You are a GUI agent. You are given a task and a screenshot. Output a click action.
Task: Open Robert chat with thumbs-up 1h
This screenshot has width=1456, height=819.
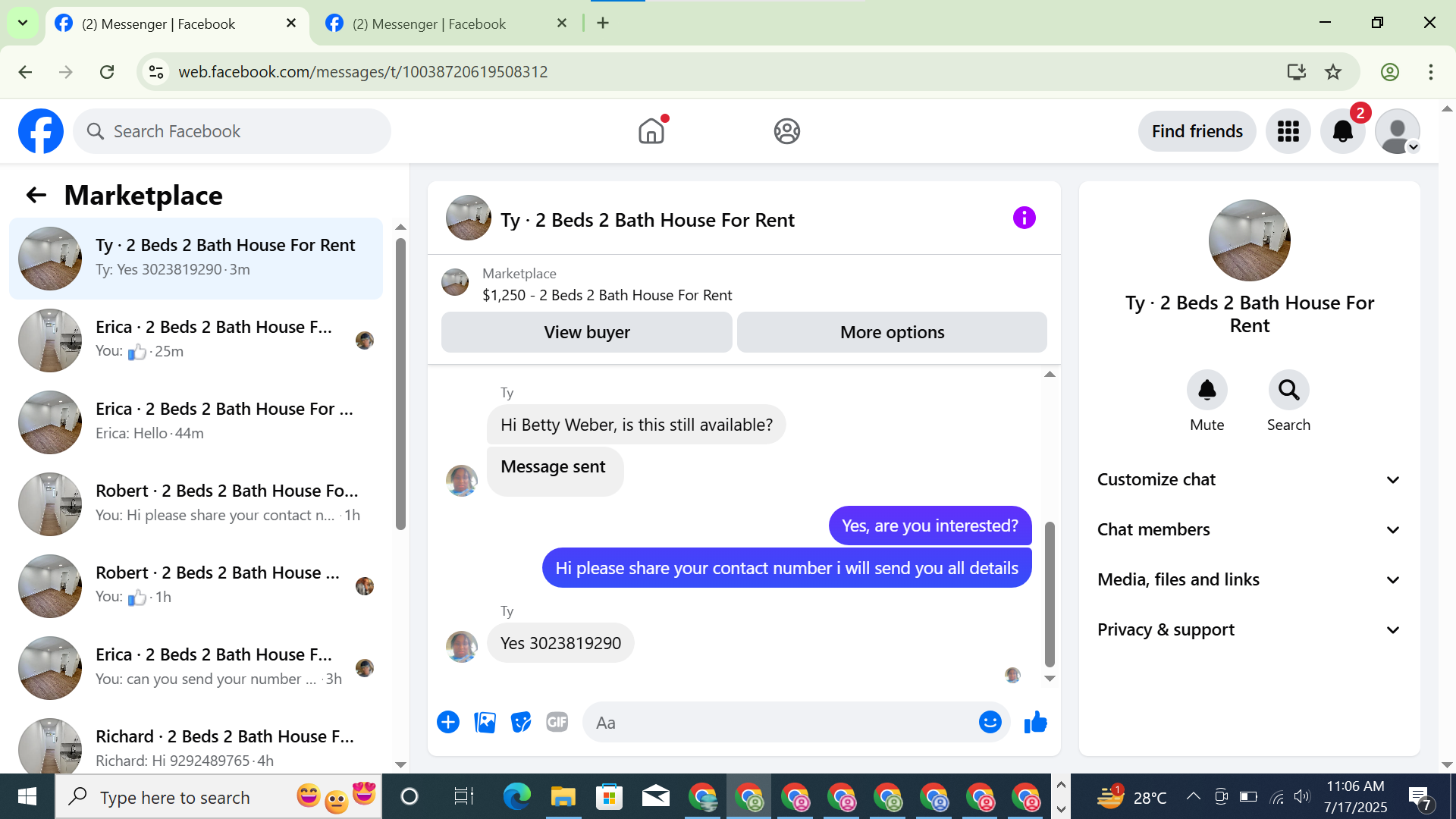point(196,586)
